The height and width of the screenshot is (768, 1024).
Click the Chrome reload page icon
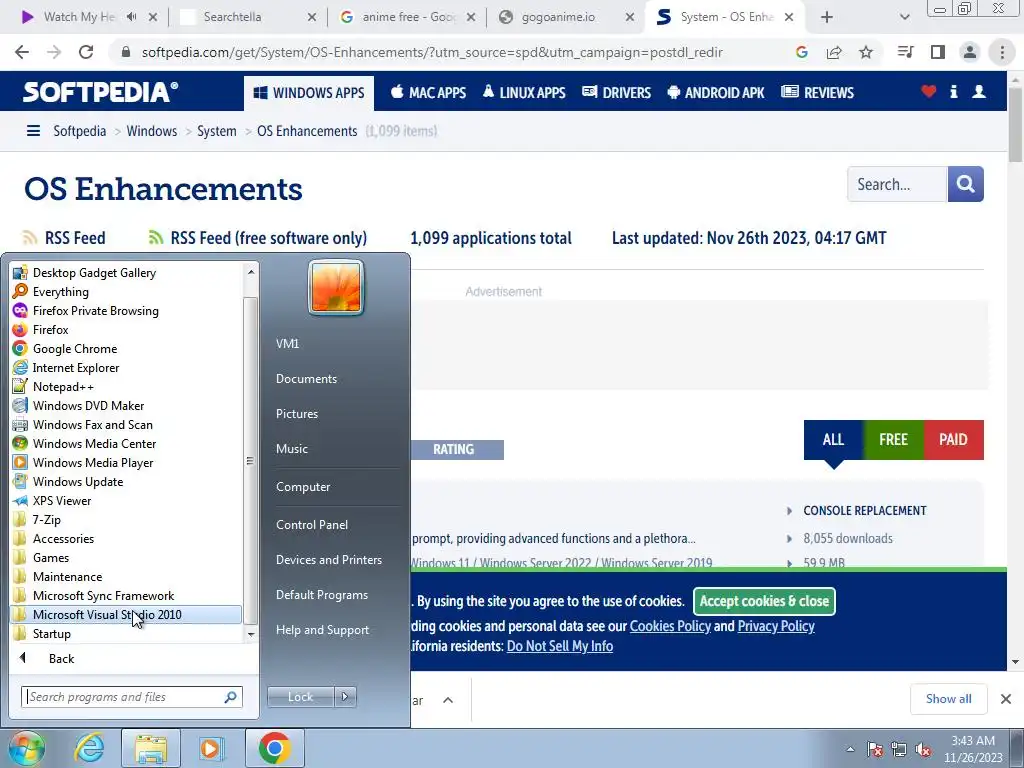pyautogui.click(x=86, y=52)
